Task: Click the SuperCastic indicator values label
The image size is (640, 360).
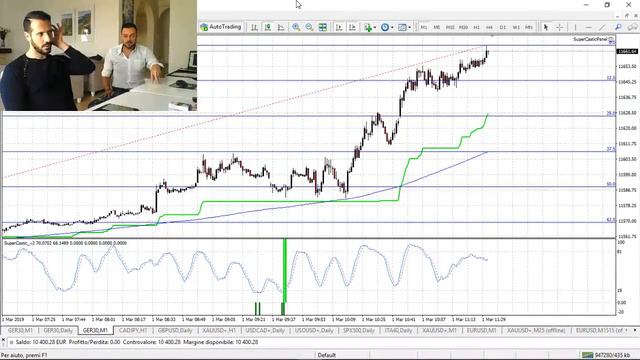Action: [x=65, y=243]
